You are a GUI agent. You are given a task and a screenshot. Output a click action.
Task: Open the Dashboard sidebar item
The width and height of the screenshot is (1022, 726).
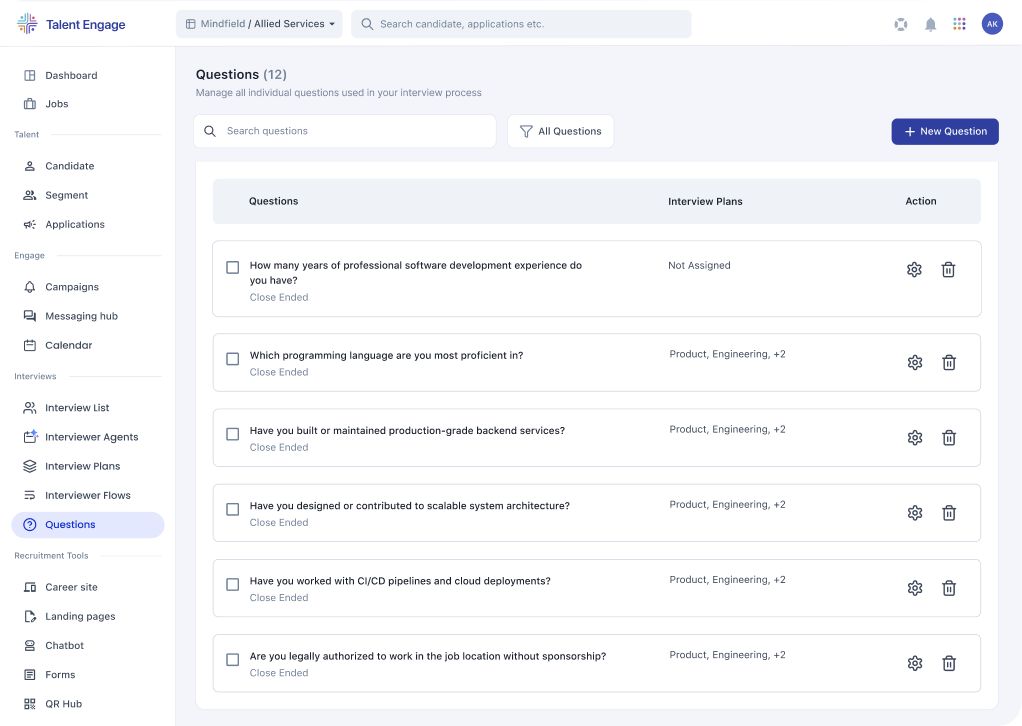(x=71, y=75)
